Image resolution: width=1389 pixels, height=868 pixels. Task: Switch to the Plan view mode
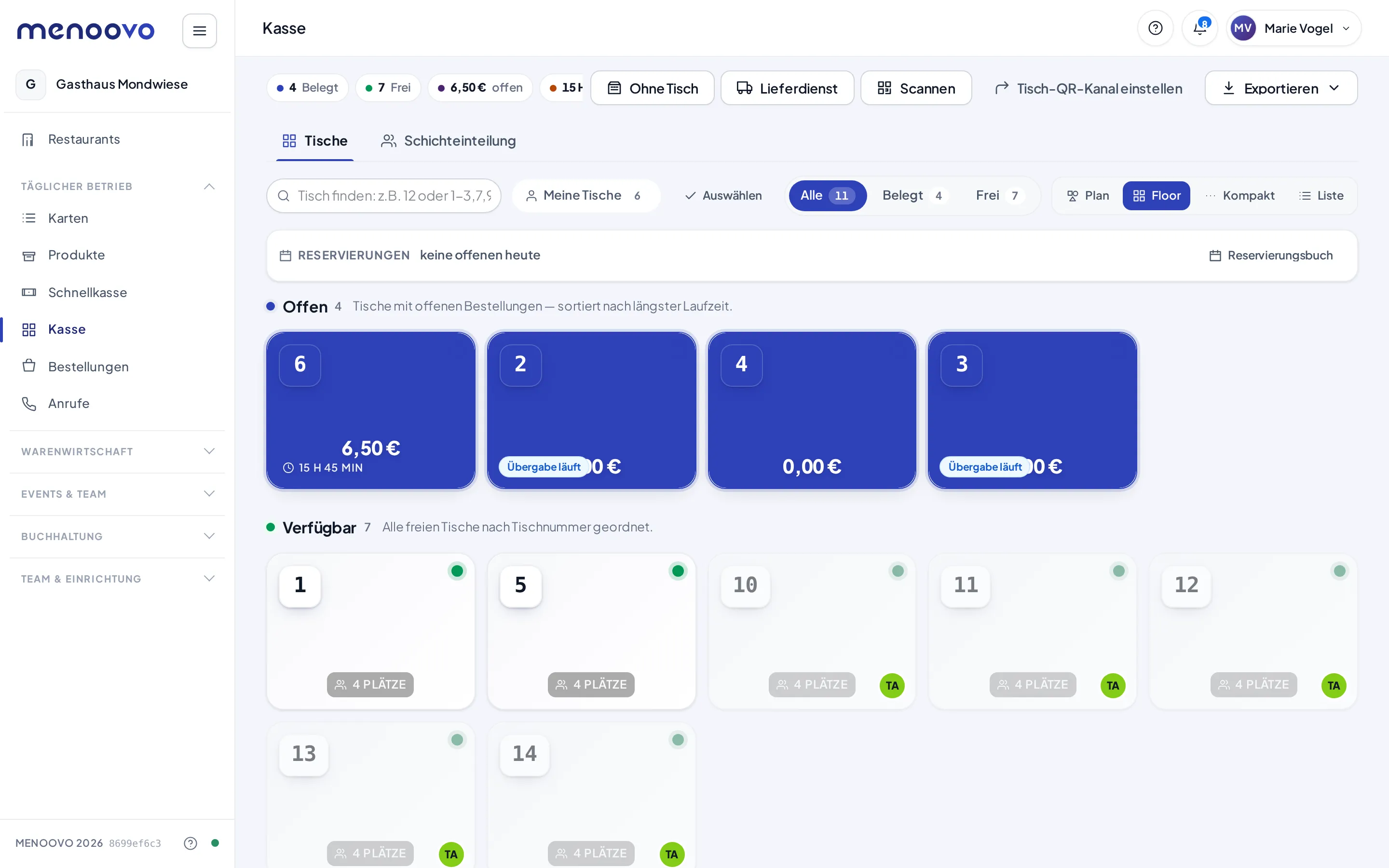[x=1088, y=196]
